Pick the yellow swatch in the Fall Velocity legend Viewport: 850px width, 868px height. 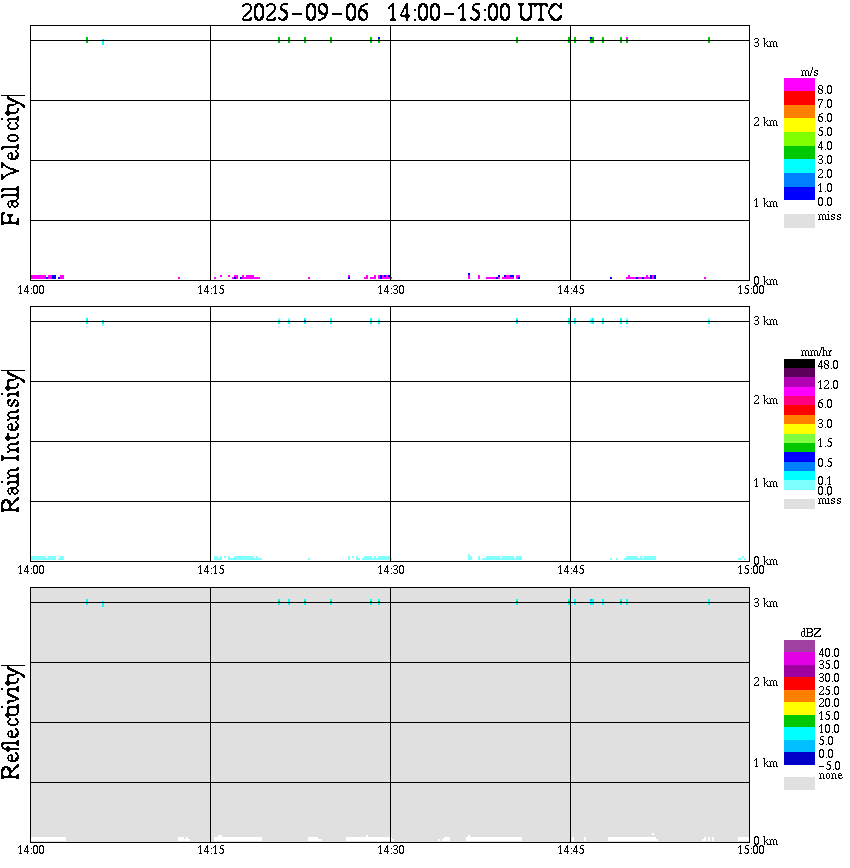coord(799,125)
